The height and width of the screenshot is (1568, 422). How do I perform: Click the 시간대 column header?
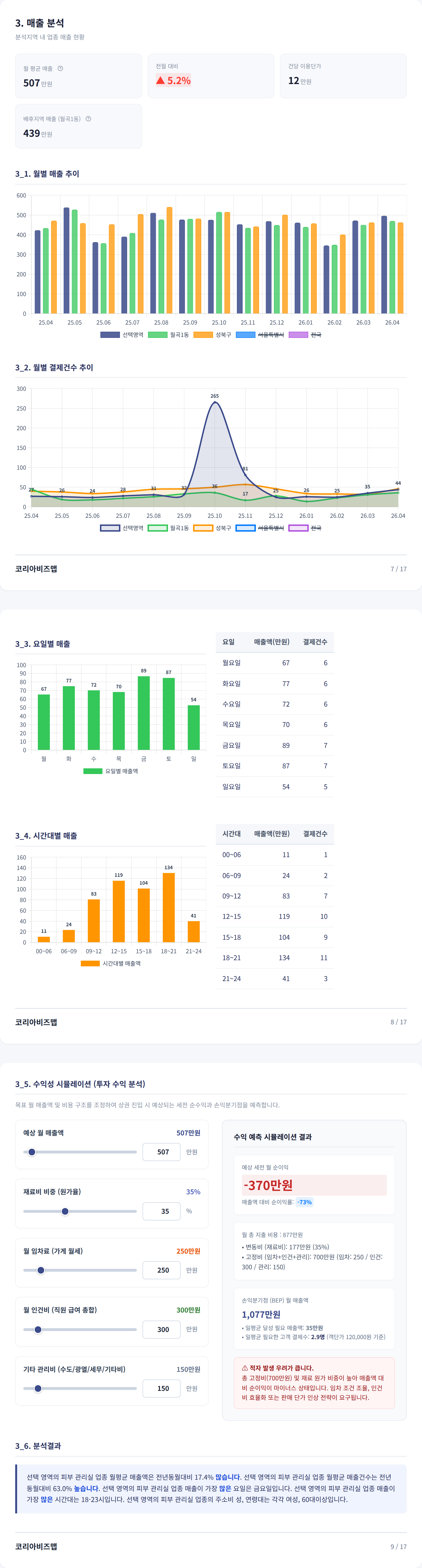tap(231, 834)
